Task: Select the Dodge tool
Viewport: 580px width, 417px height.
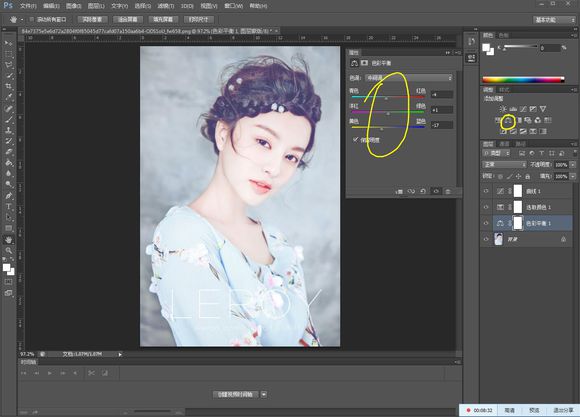Action: pyautogui.click(x=8, y=184)
